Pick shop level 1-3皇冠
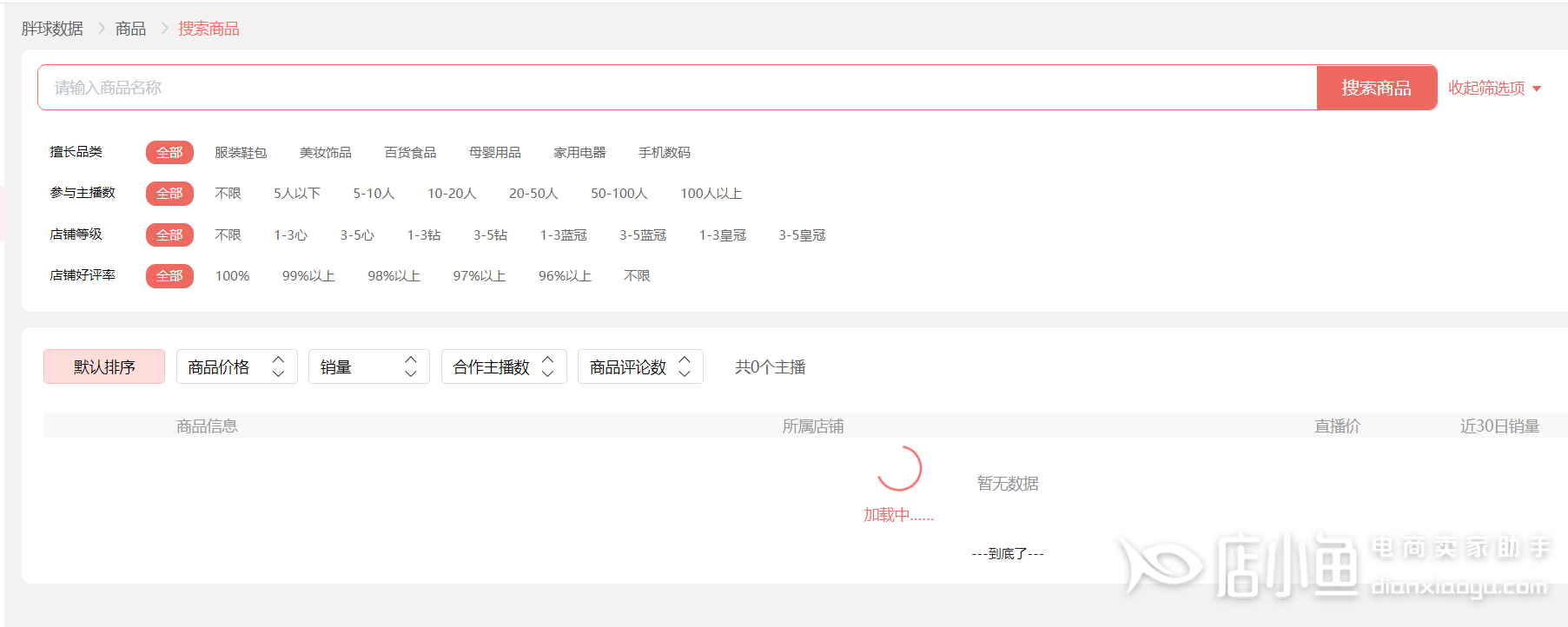The width and height of the screenshot is (1568, 627). pyautogui.click(x=723, y=235)
